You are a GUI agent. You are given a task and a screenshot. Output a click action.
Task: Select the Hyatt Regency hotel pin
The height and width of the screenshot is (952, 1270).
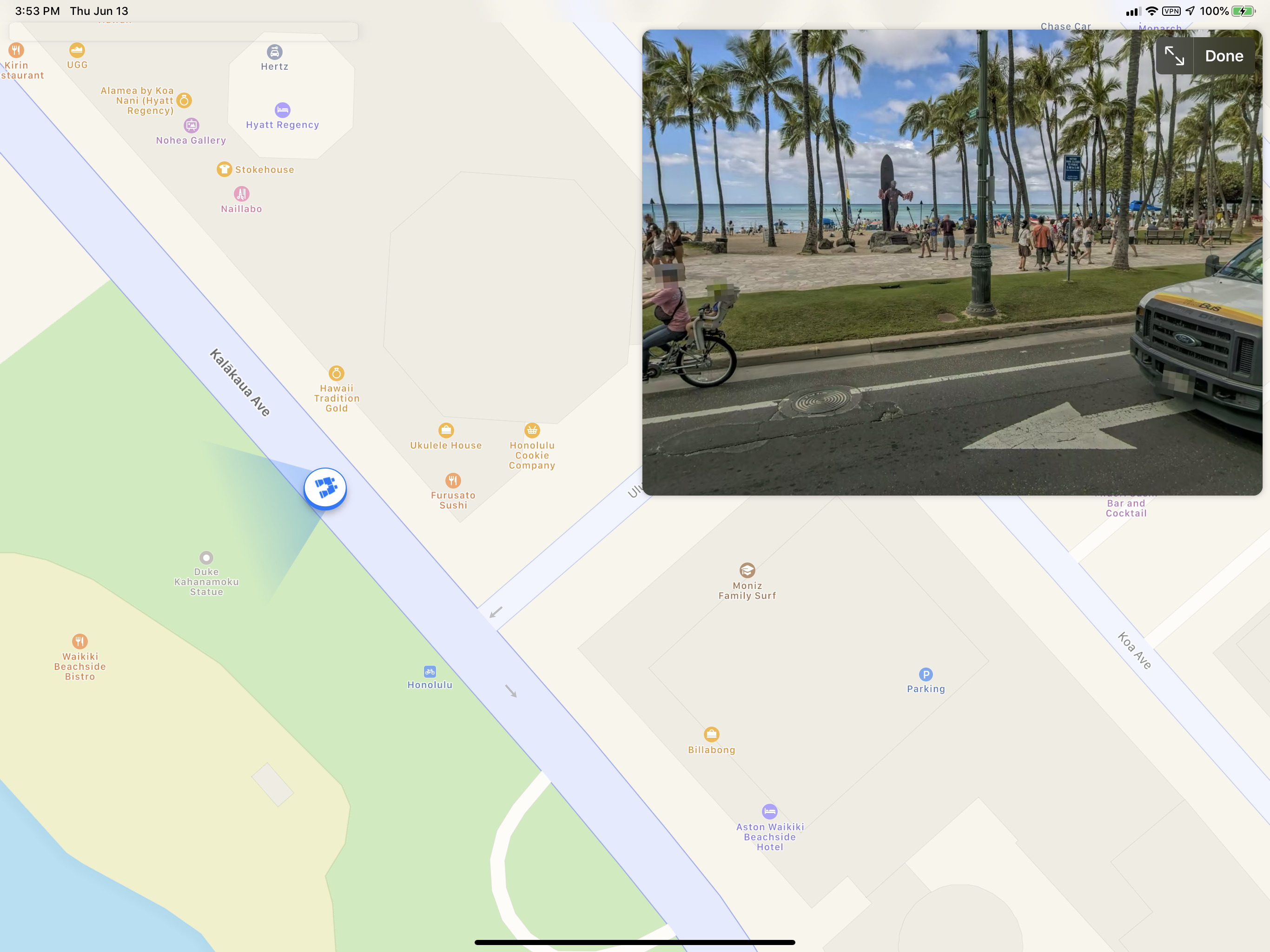point(283,110)
